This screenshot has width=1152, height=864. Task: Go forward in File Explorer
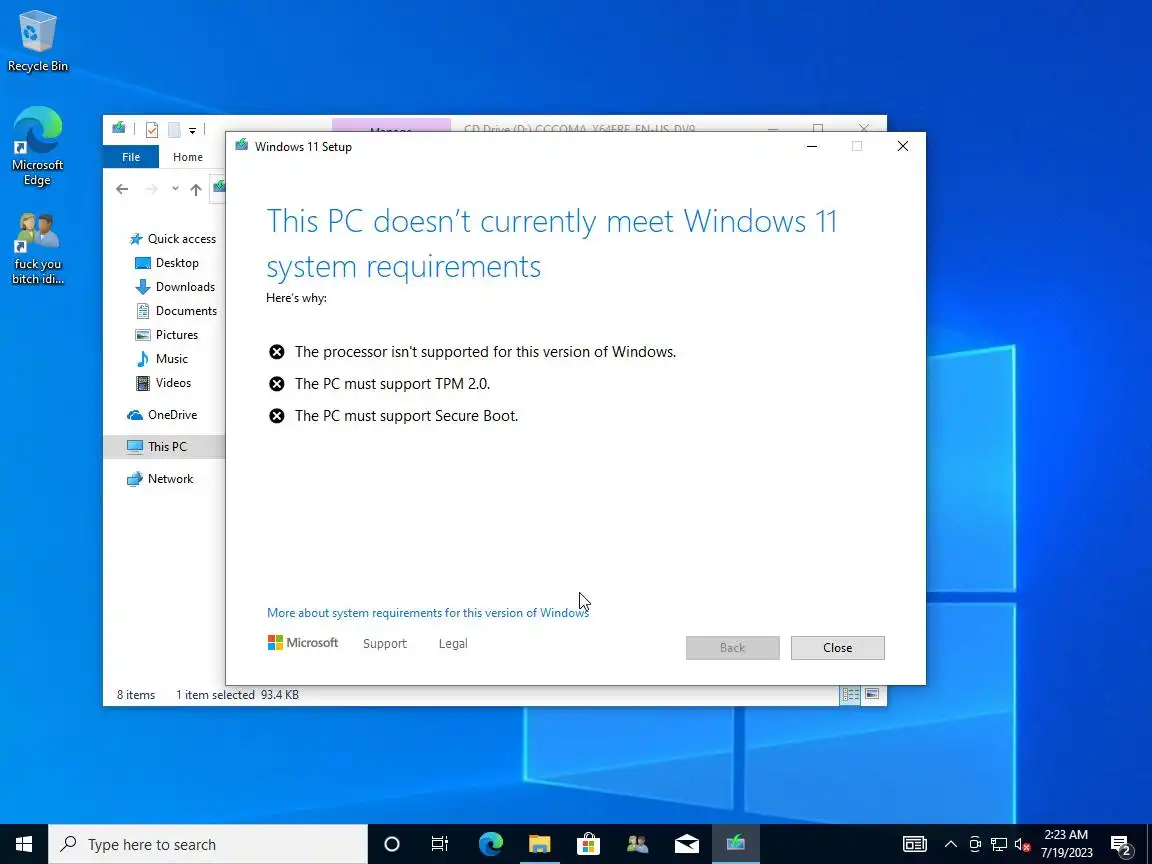click(151, 189)
